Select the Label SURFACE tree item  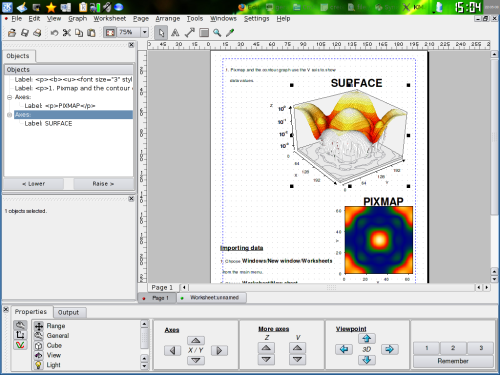point(48,123)
